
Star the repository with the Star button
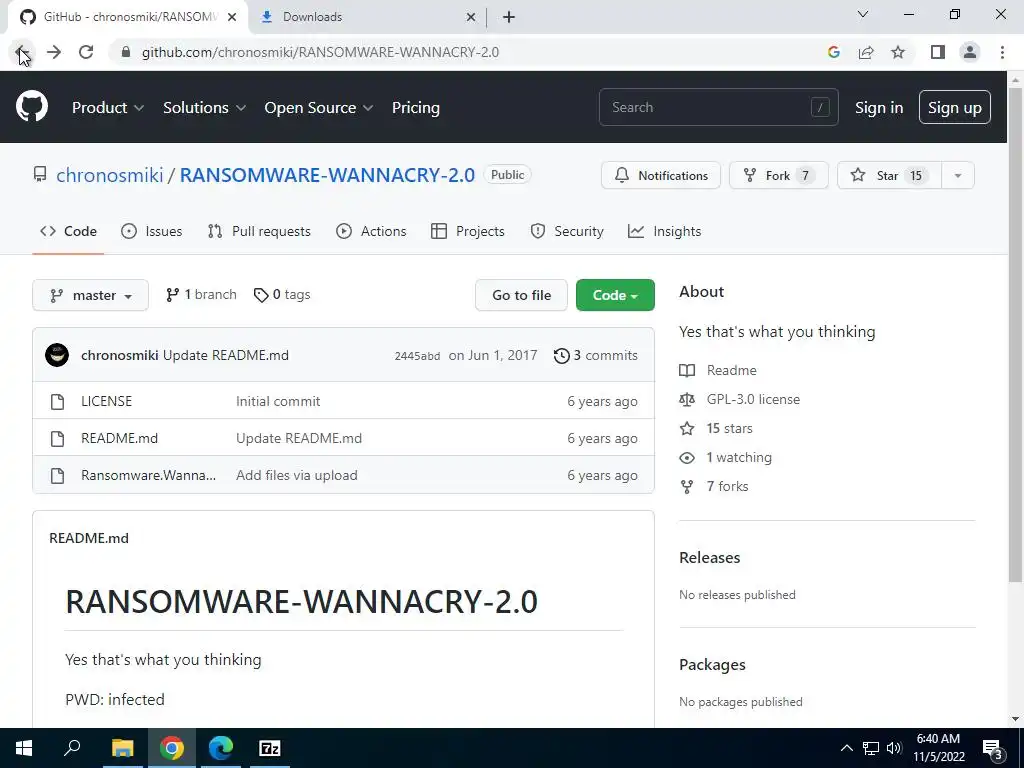(889, 176)
